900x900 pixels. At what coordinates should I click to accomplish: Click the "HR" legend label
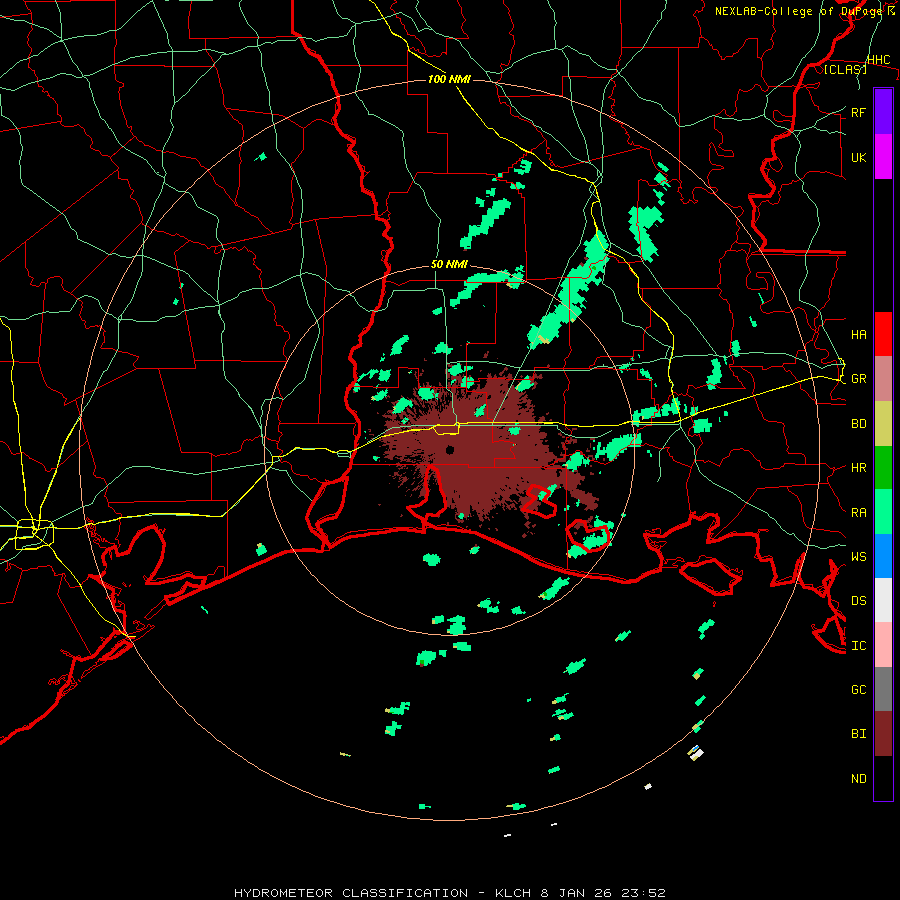(858, 468)
